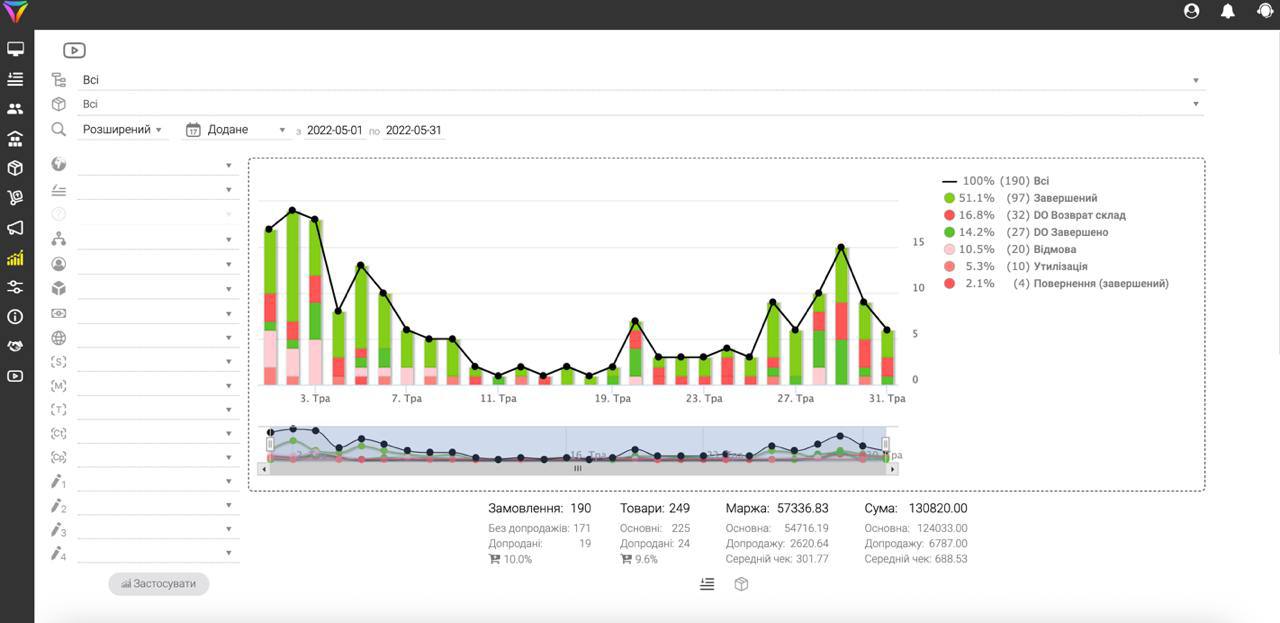The width and height of the screenshot is (1280, 623).
Task: Open the price tag icon in sidebar
Action: pyautogui.click(x=15, y=196)
